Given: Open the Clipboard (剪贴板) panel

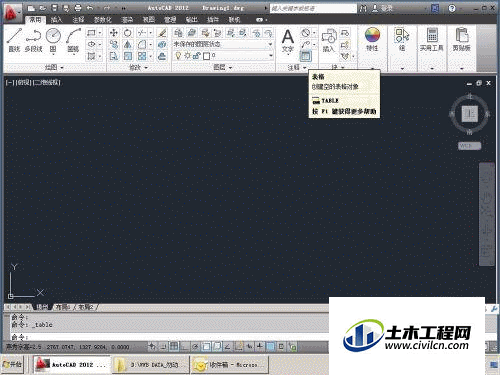Looking at the screenshot, I should coord(461,39).
